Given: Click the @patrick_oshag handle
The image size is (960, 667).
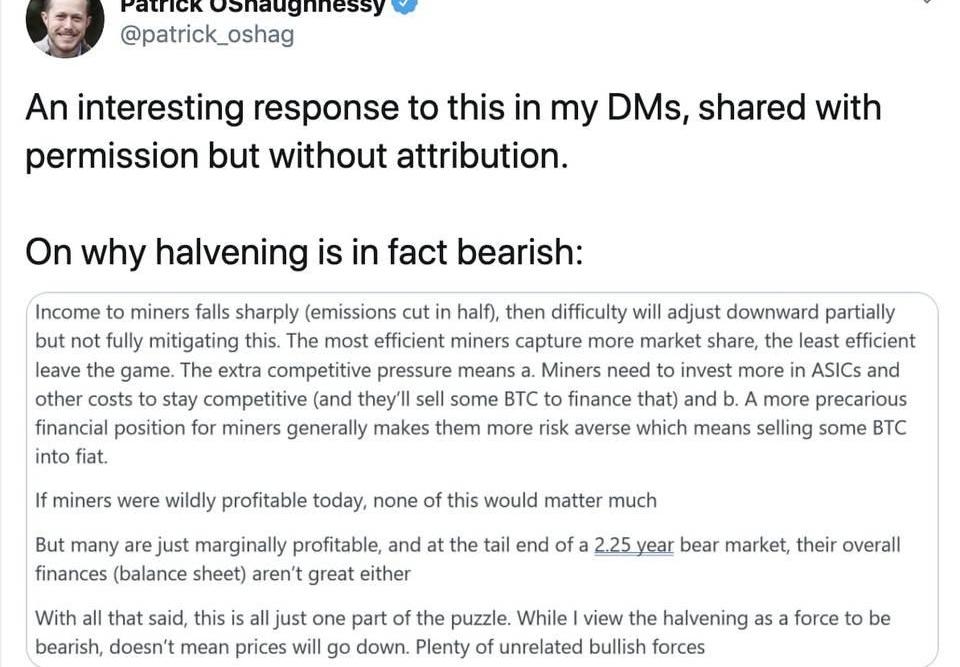Looking at the screenshot, I should tap(206, 36).
